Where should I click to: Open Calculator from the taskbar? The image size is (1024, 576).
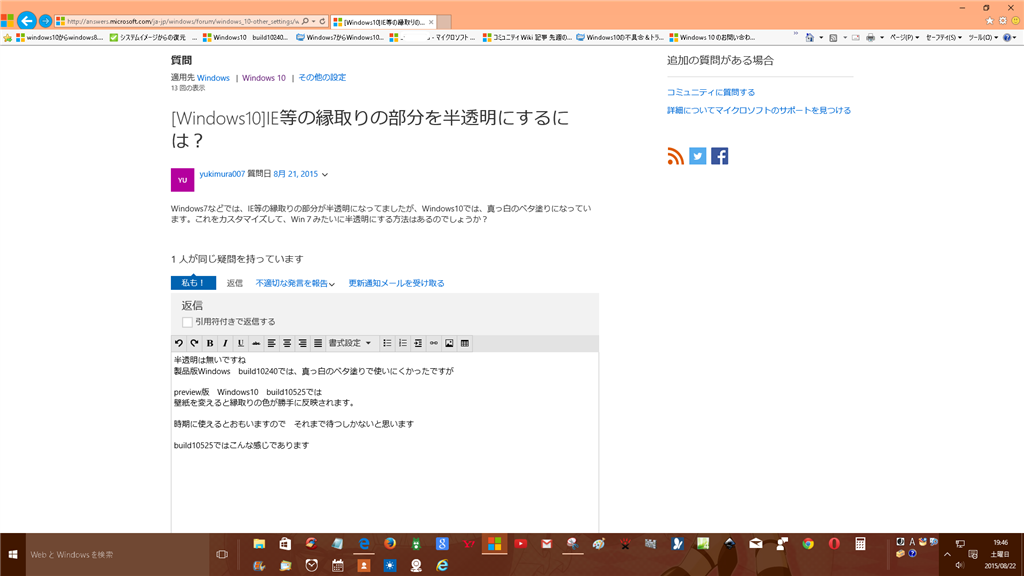point(860,544)
